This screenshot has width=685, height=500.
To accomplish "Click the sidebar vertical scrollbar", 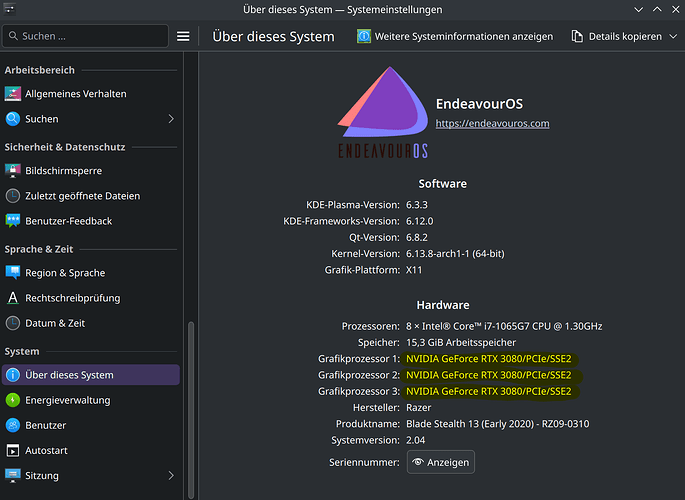I will (191, 409).
